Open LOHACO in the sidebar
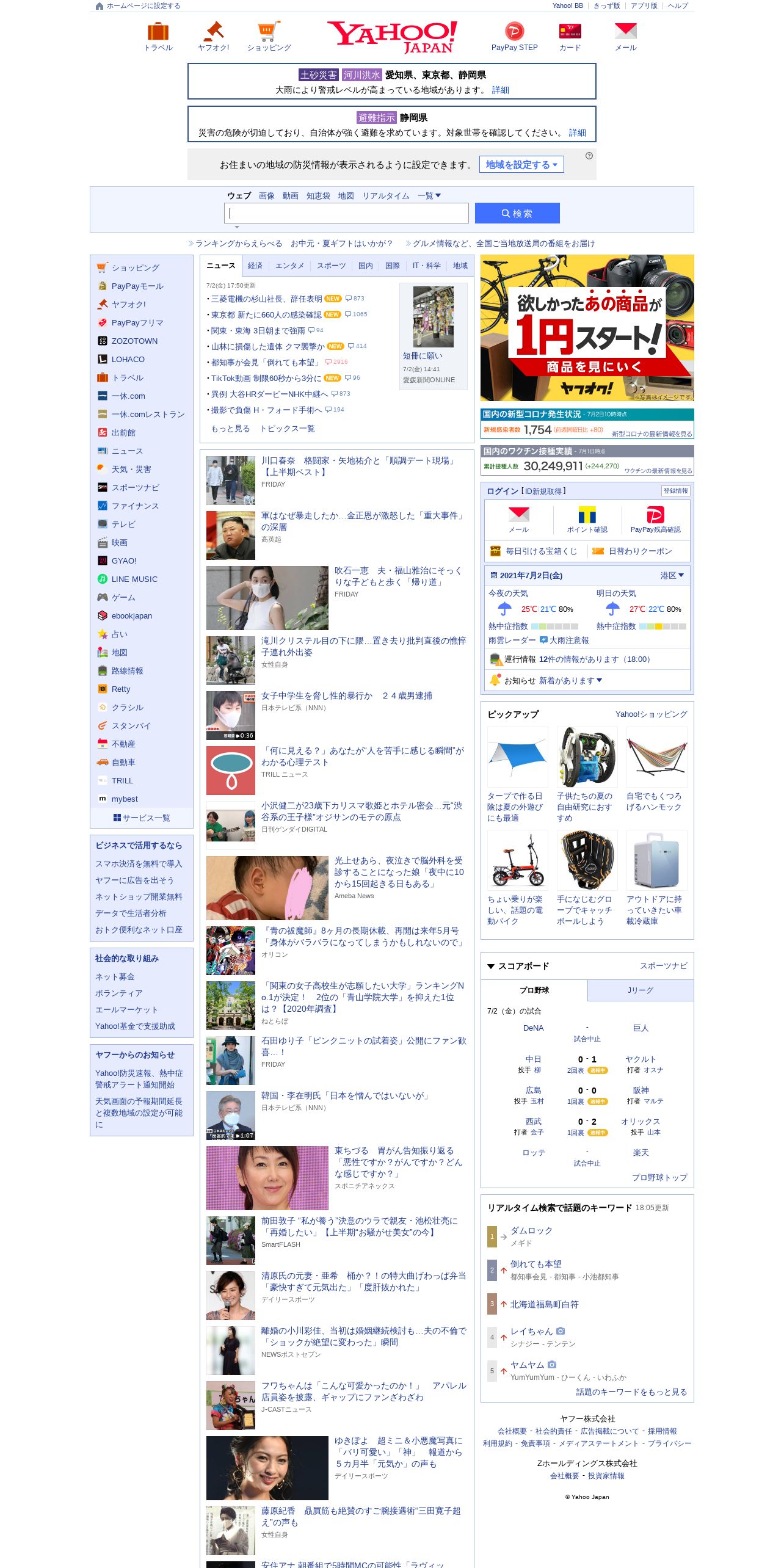Screen dimensions: 784x1568 (x=128, y=359)
